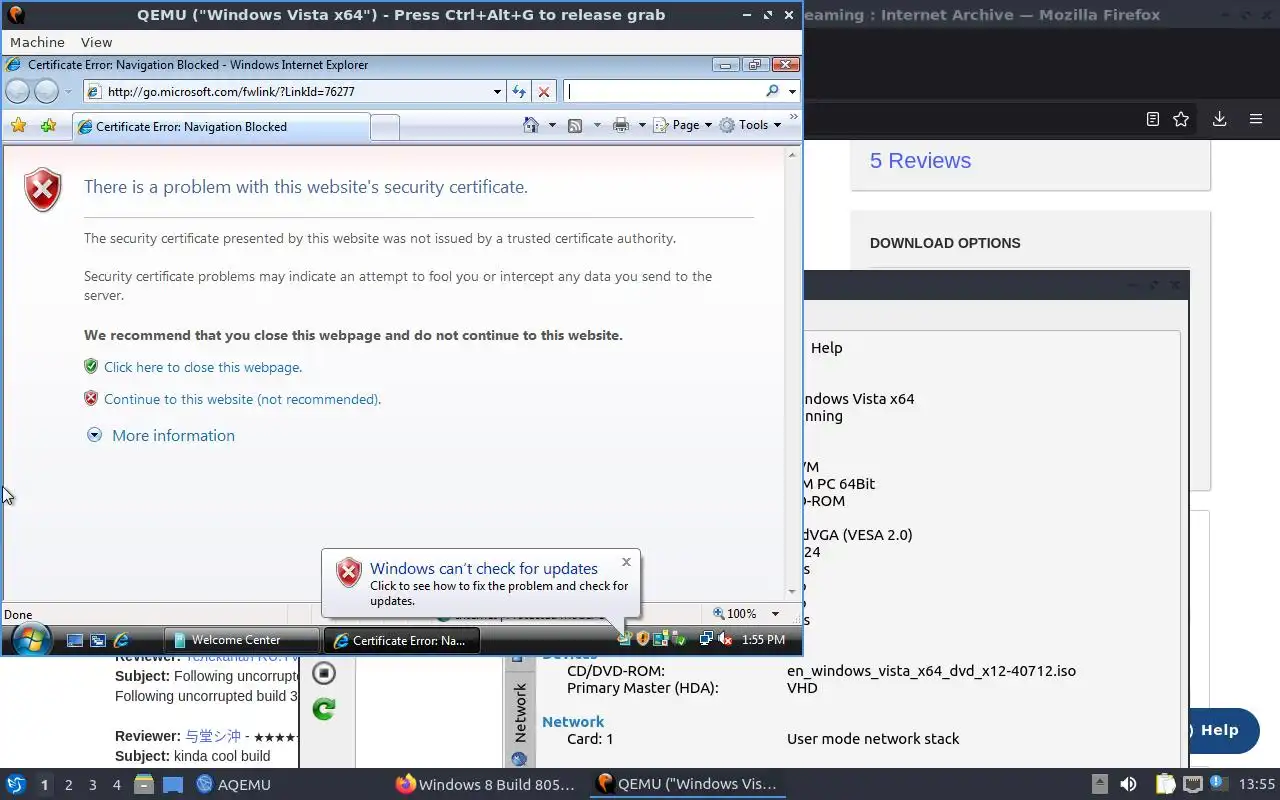The width and height of the screenshot is (1280, 800).
Task: Open Firefox hamburger menu
Action: 1256,119
